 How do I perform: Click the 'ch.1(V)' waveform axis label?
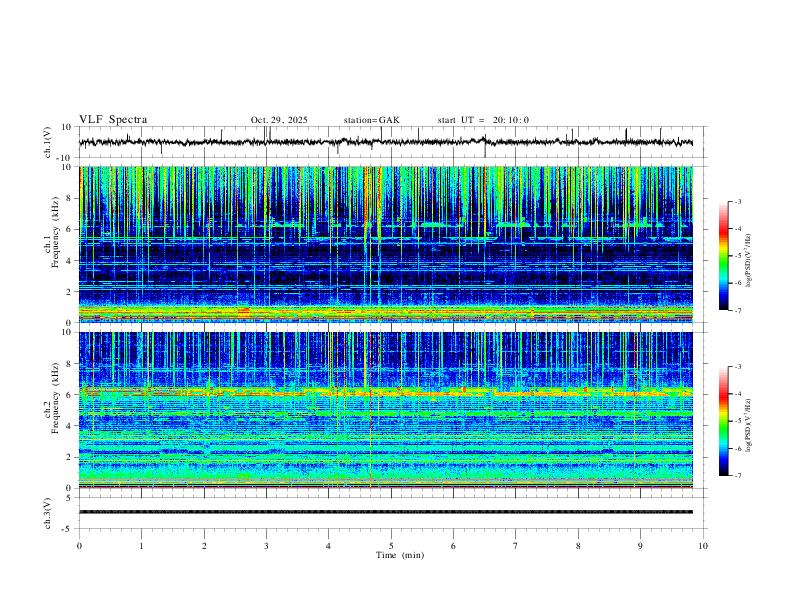[x=48, y=142]
